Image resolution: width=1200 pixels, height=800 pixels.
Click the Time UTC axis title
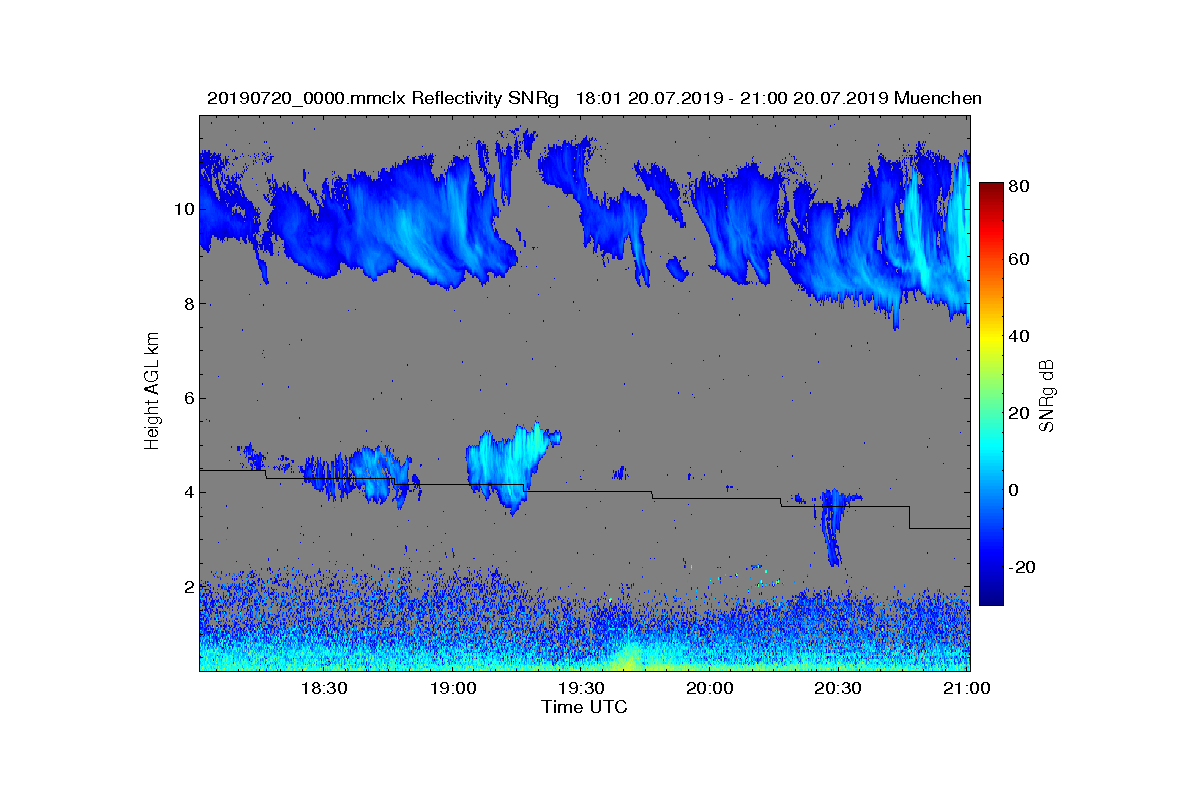[585, 707]
